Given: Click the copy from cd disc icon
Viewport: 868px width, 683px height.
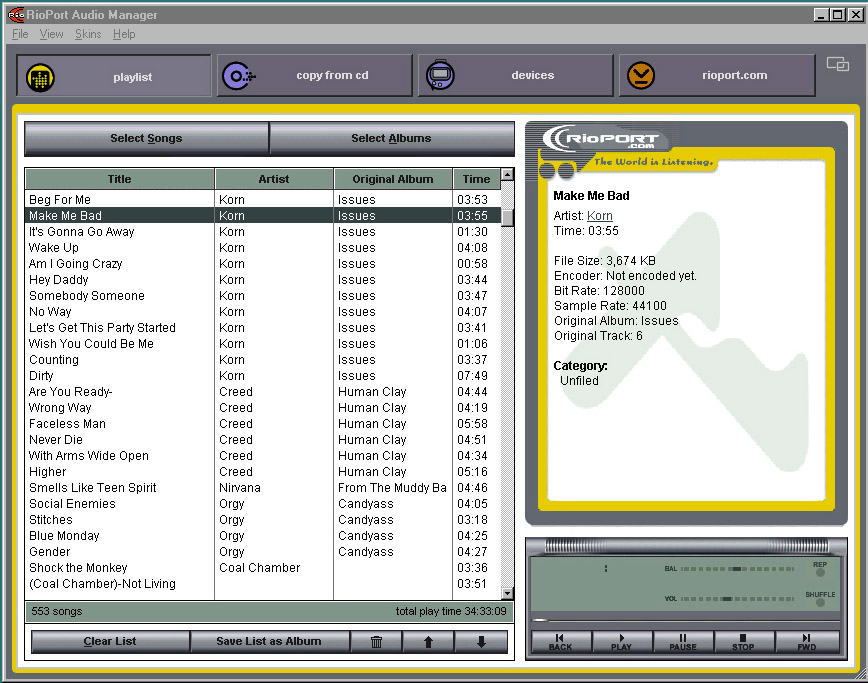Looking at the screenshot, I should tap(238, 76).
